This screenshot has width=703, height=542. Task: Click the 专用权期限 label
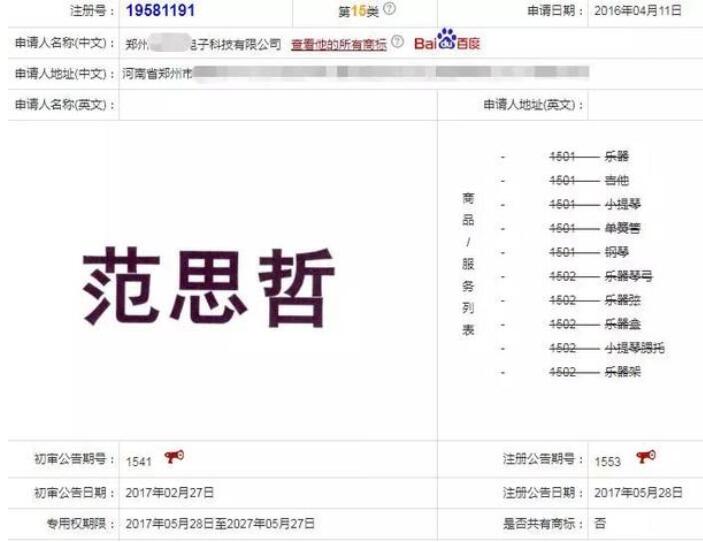pyautogui.click(x=80, y=523)
